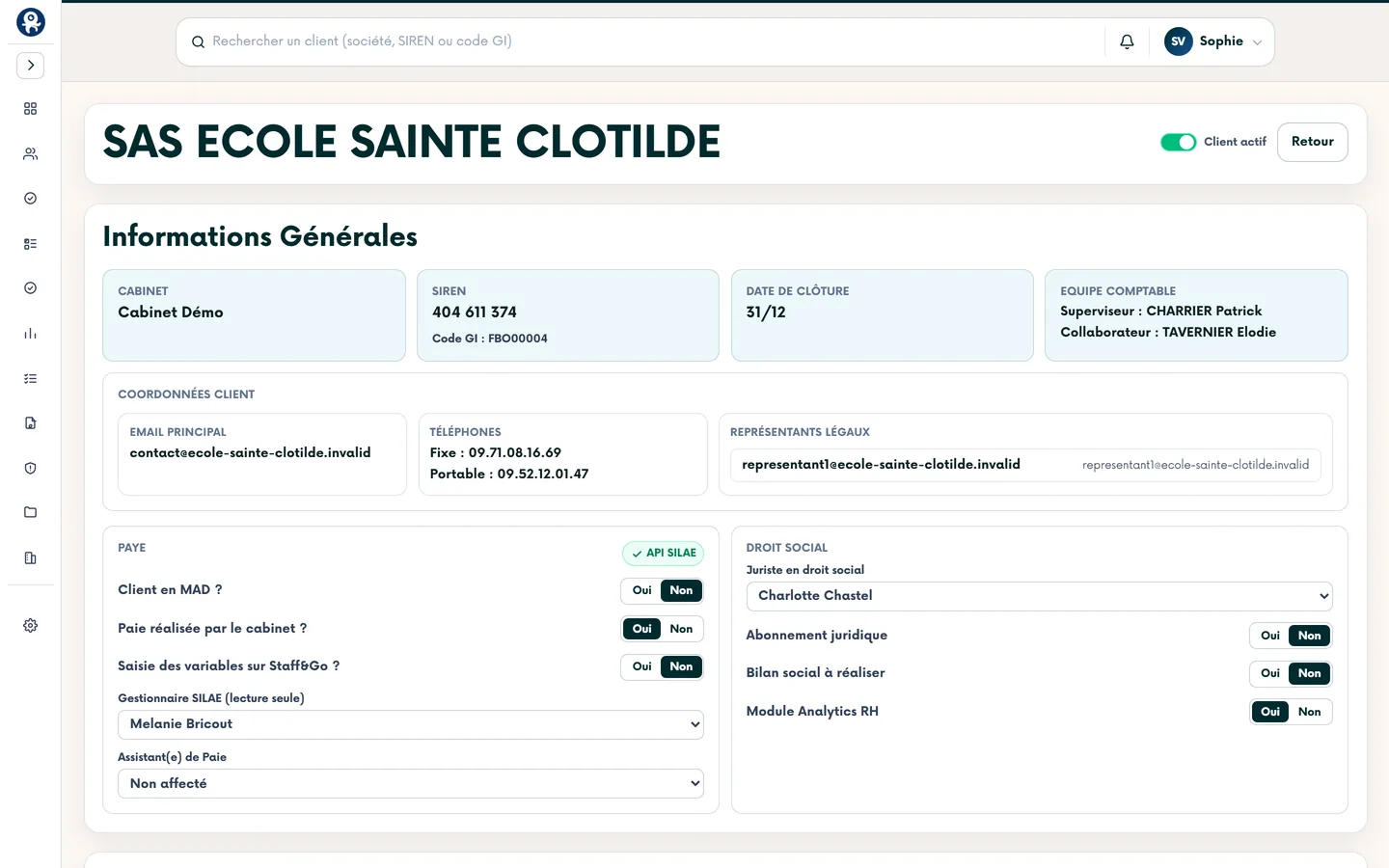Open notifications with the bell icon

click(x=1127, y=41)
